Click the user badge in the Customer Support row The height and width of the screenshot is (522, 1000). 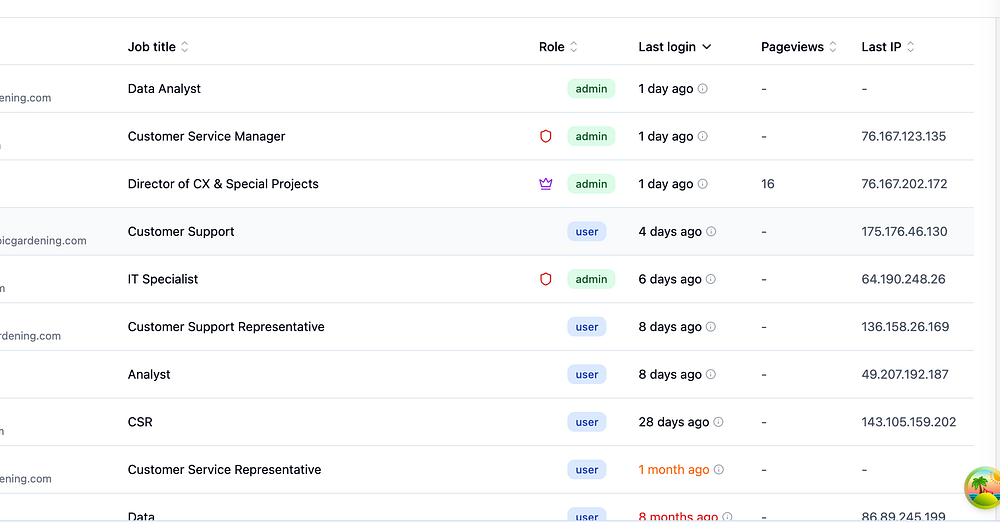[x=587, y=232]
